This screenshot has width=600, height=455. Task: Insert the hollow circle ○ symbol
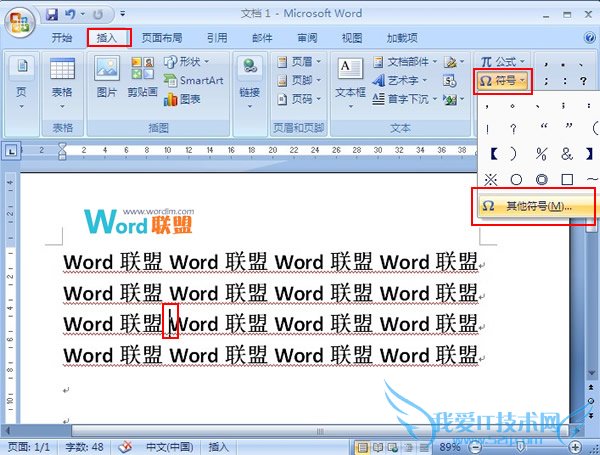click(516, 179)
